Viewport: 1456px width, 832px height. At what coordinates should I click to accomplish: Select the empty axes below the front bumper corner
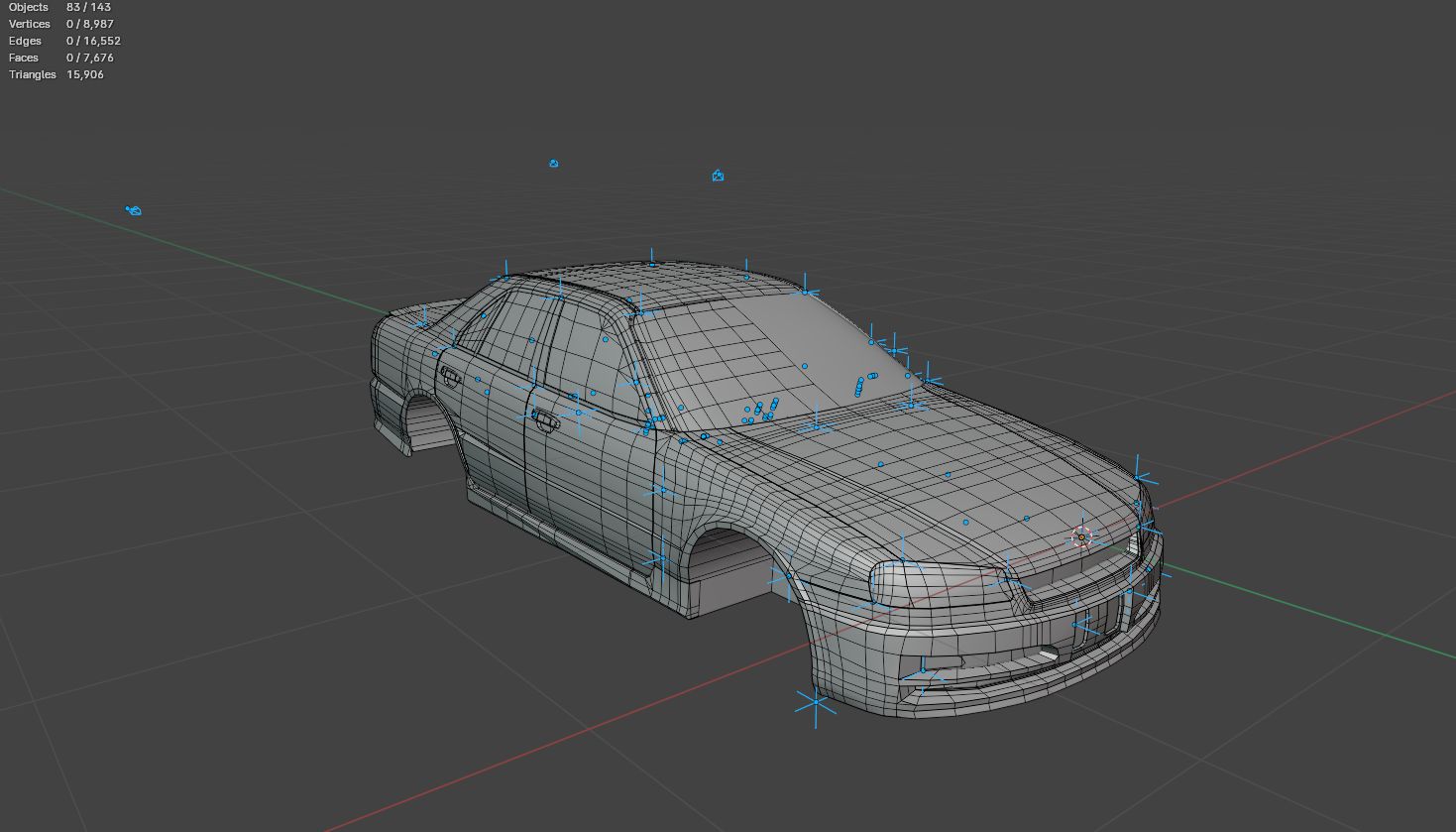(x=815, y=703)
